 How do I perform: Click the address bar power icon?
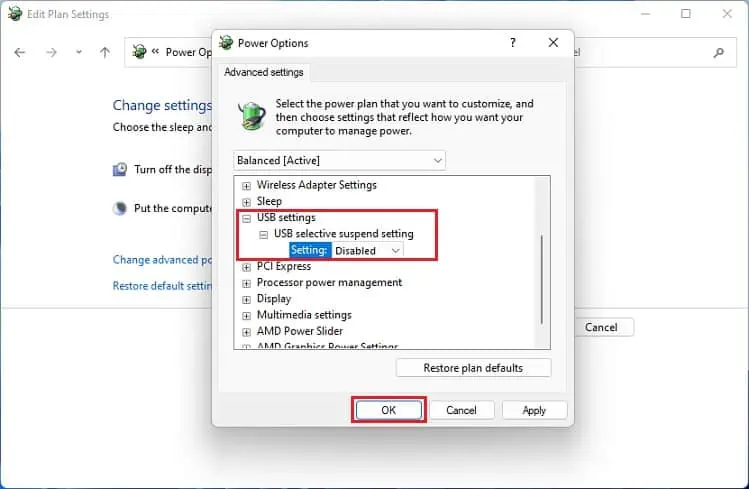139,51
